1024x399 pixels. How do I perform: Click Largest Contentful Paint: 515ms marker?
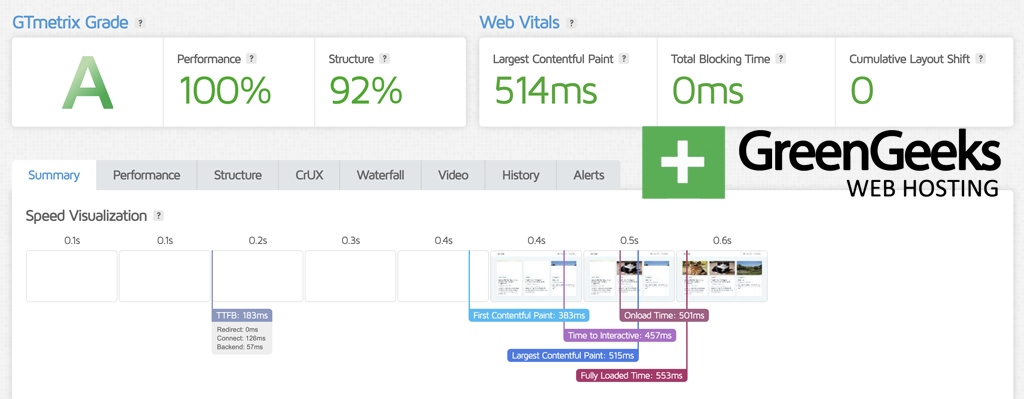(x=573, y=356)
